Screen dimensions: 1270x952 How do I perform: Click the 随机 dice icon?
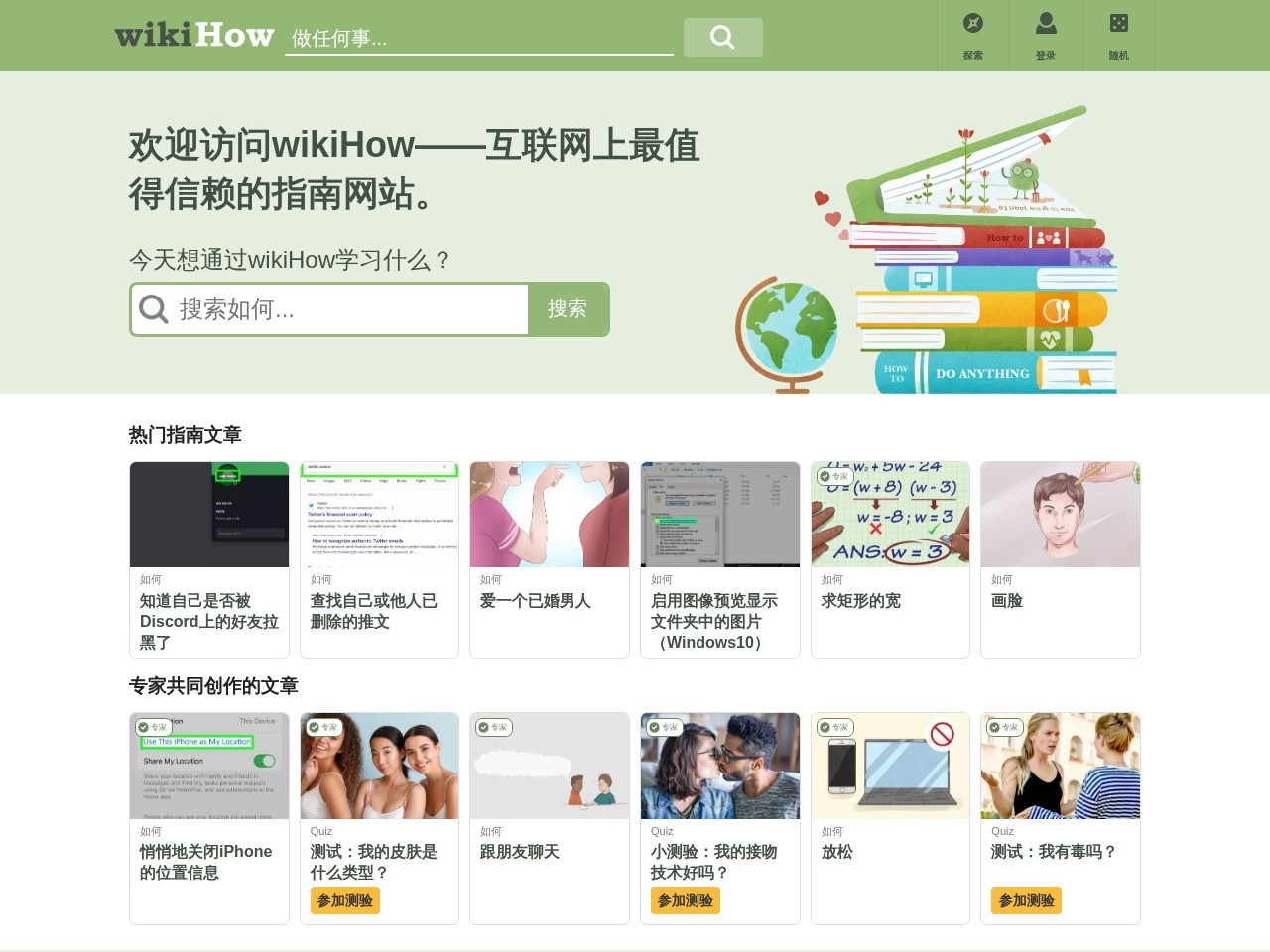[x=1119, y=23]
